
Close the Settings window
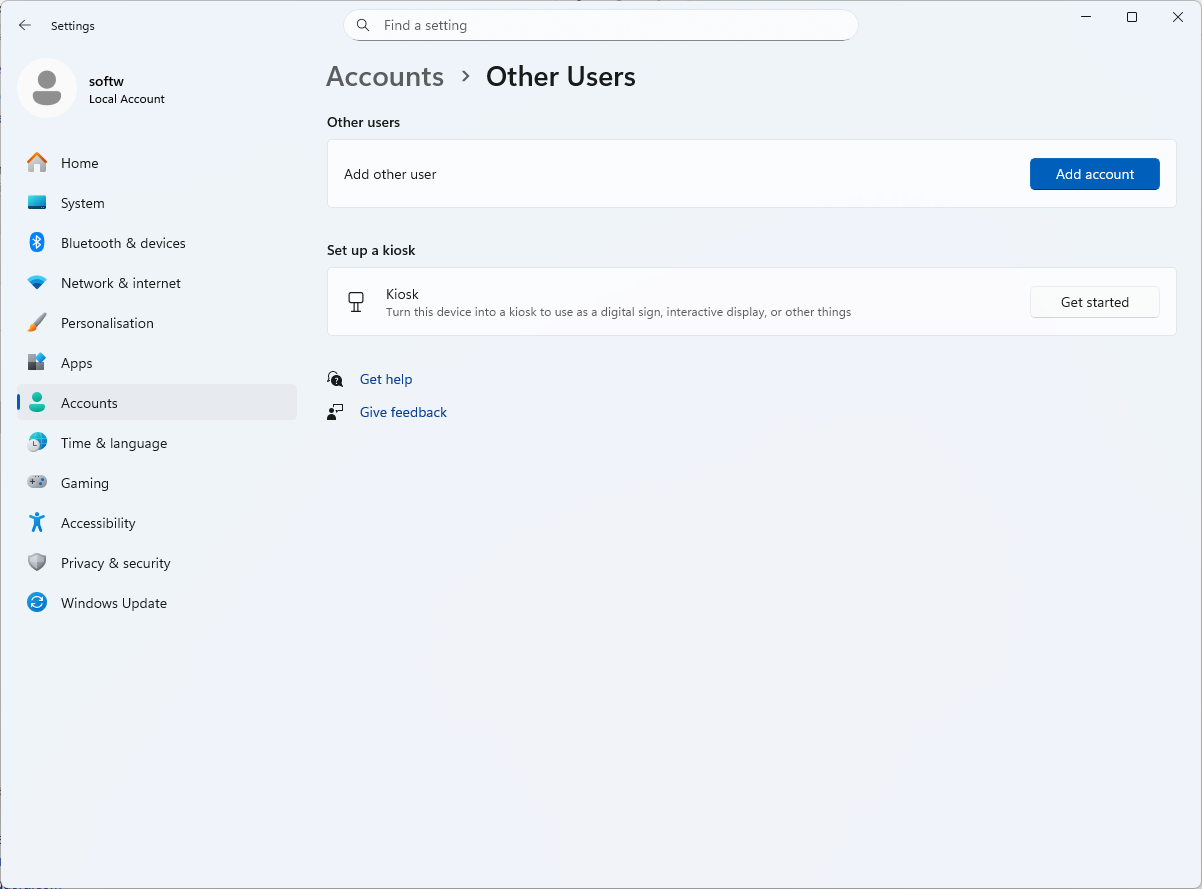point(1178,17)
